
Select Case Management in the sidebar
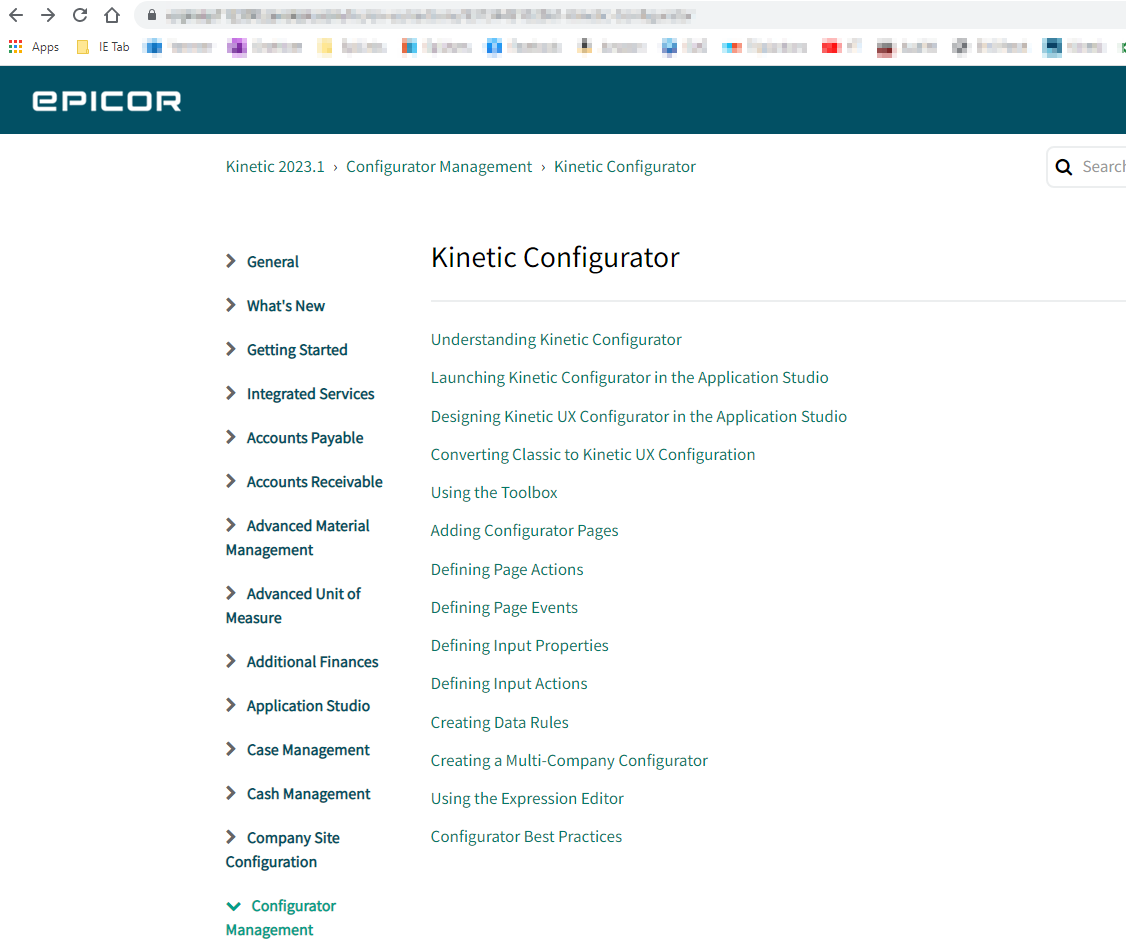[x=308, y=750]
